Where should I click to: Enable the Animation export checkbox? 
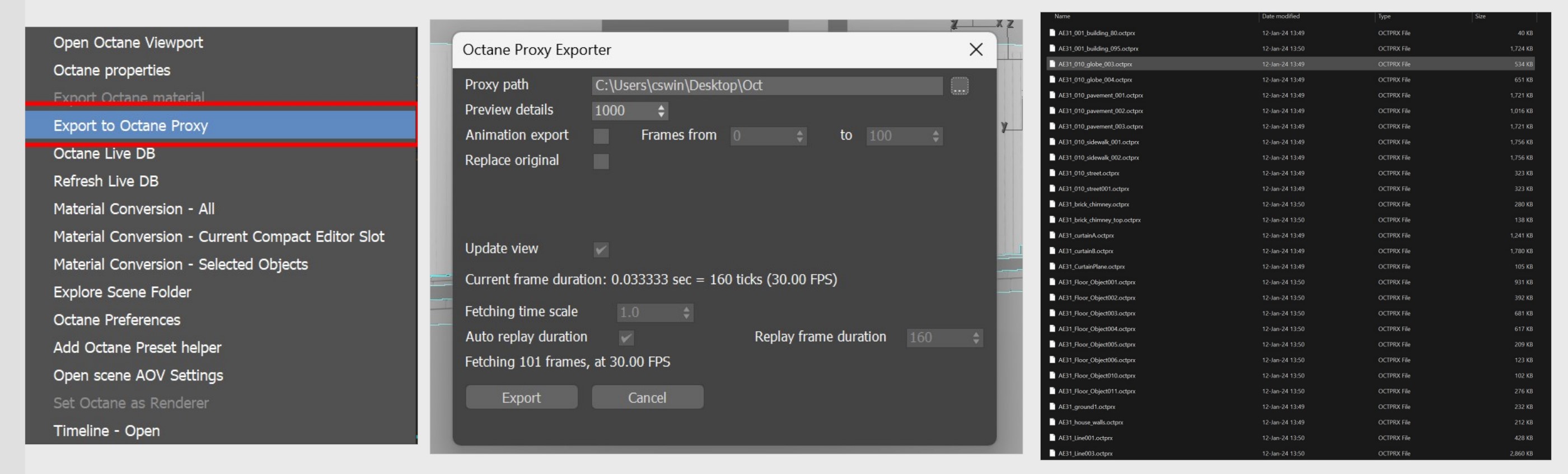click(x=601, y=136)
